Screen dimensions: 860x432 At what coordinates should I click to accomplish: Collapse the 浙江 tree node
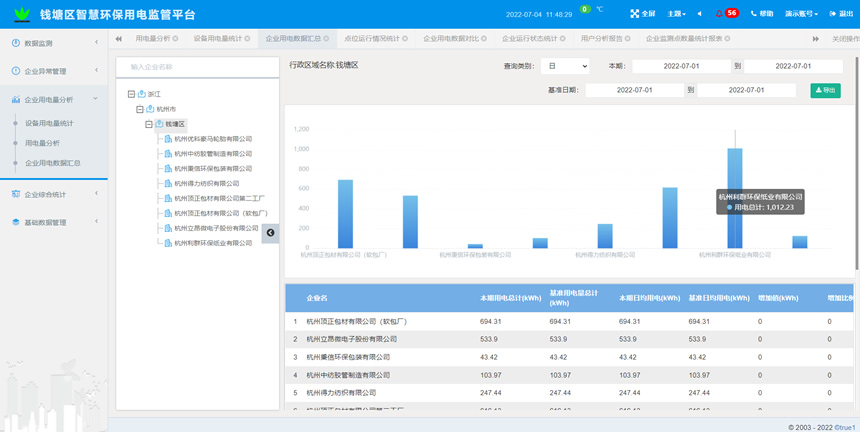132,94
